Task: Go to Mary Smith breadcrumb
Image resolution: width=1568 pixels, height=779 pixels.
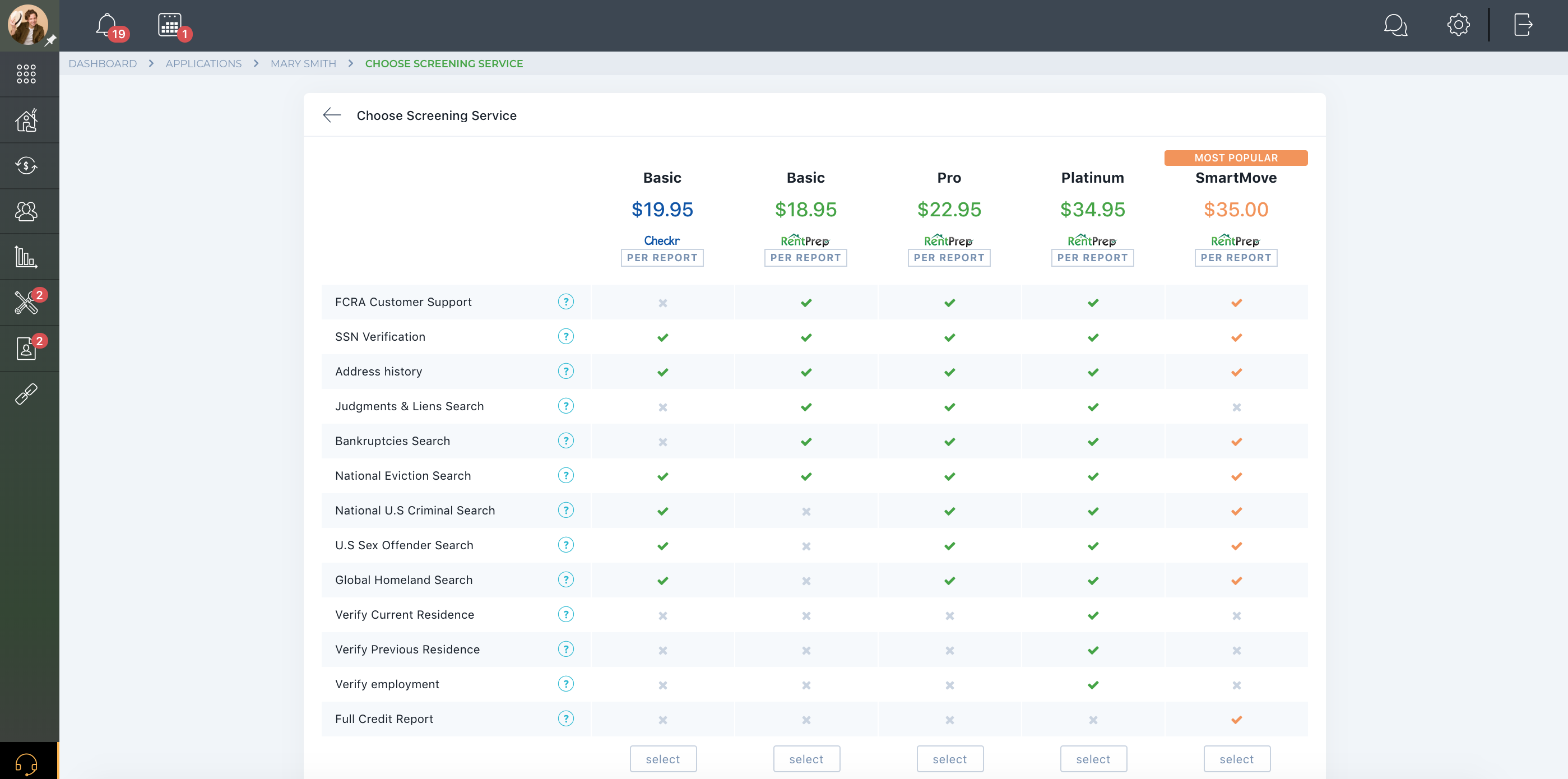Action: (303, 63)
